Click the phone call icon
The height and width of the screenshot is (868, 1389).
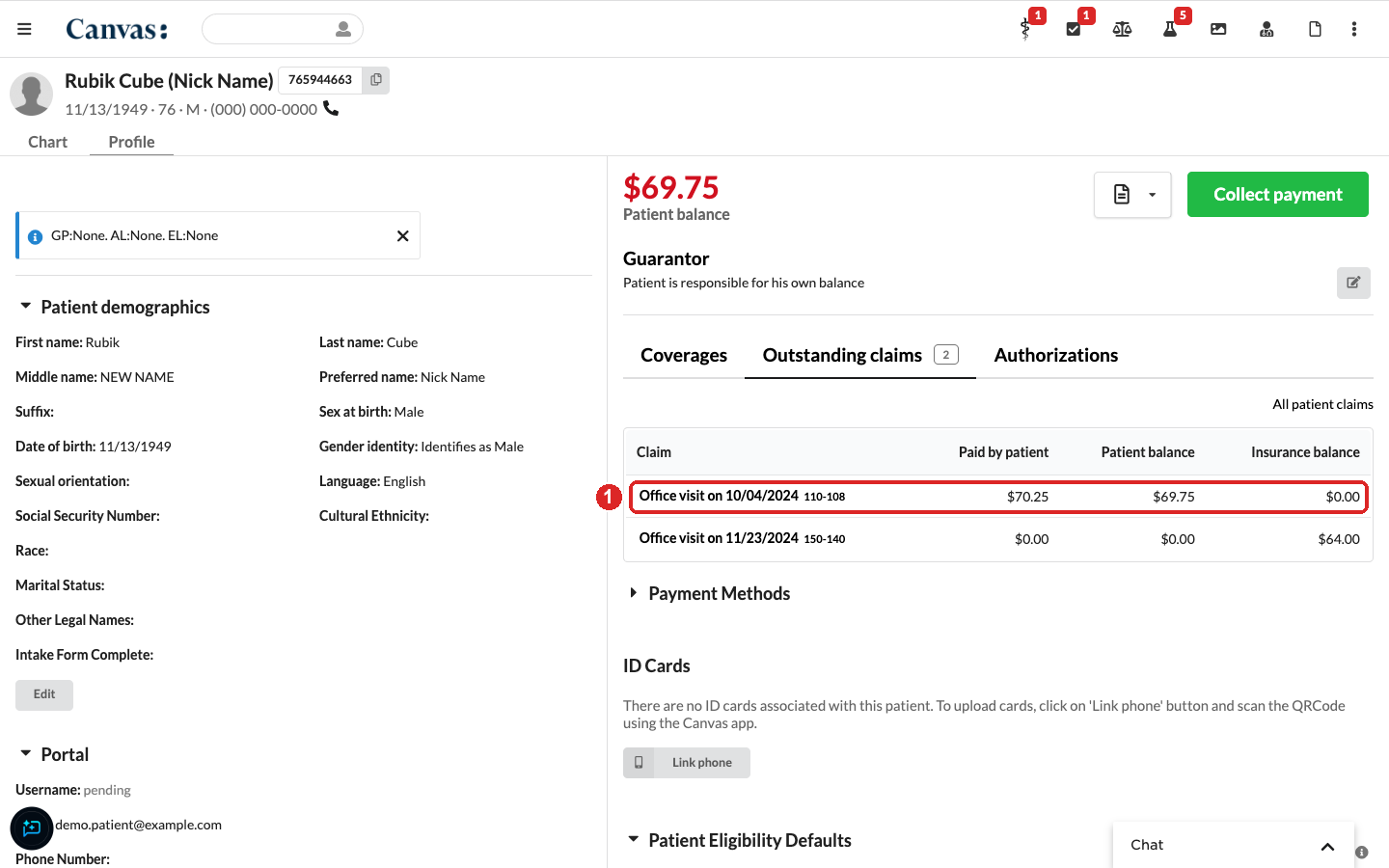pyautogui.click(x=331, y=108)
